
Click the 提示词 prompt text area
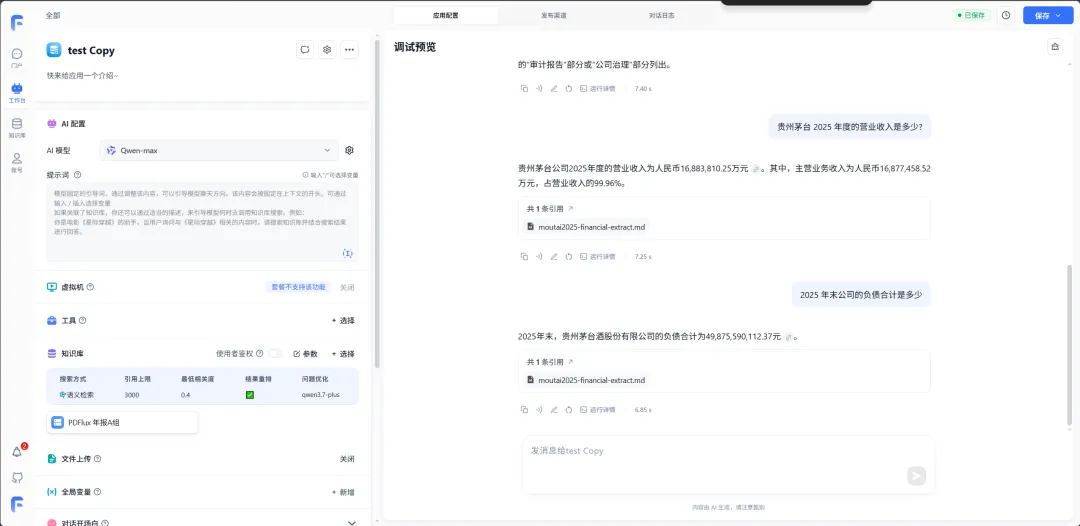202,223
